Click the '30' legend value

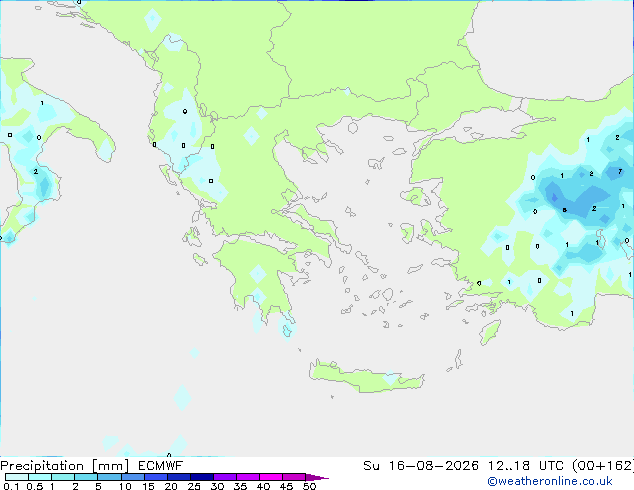click(217, 486)
